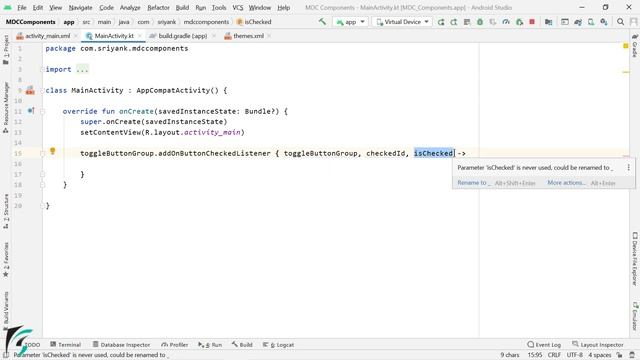Image resolution: width=640 pixels, height=360 pixels.
Task: Toggle the Device File Explorer panel
Action: pos(635,259)
